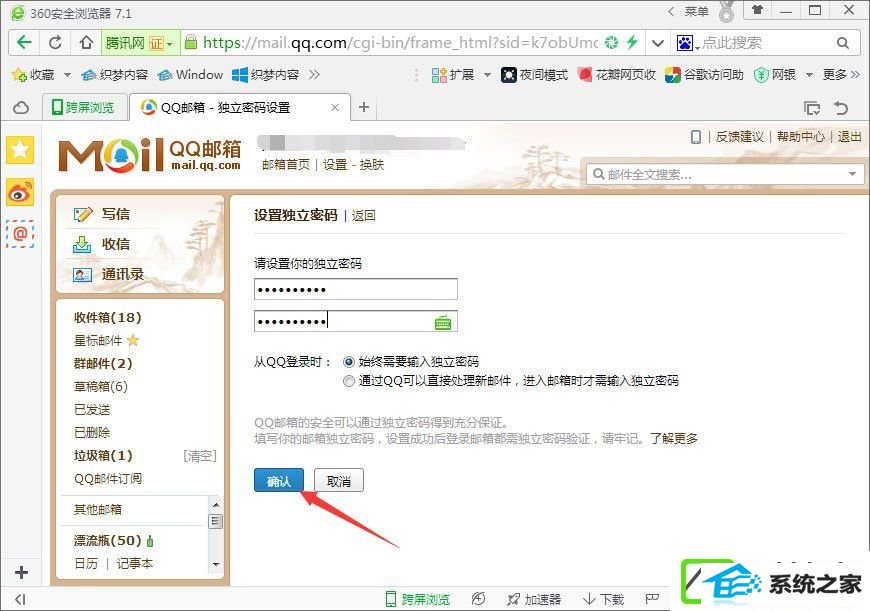Open the tab list window icon
870x611 pixels.
[812, 108]
